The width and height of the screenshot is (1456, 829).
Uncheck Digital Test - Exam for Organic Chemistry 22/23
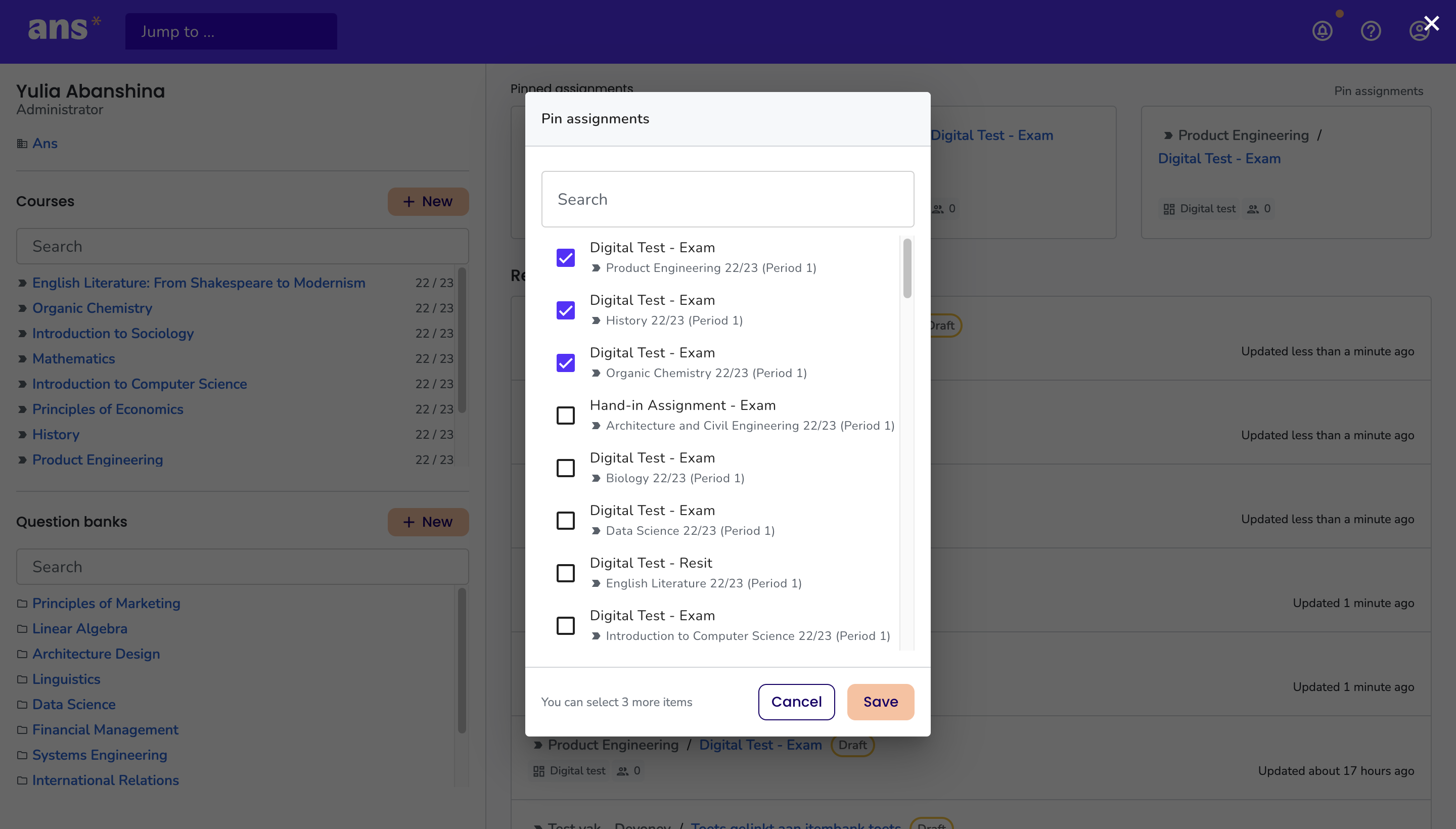(565, 363)
